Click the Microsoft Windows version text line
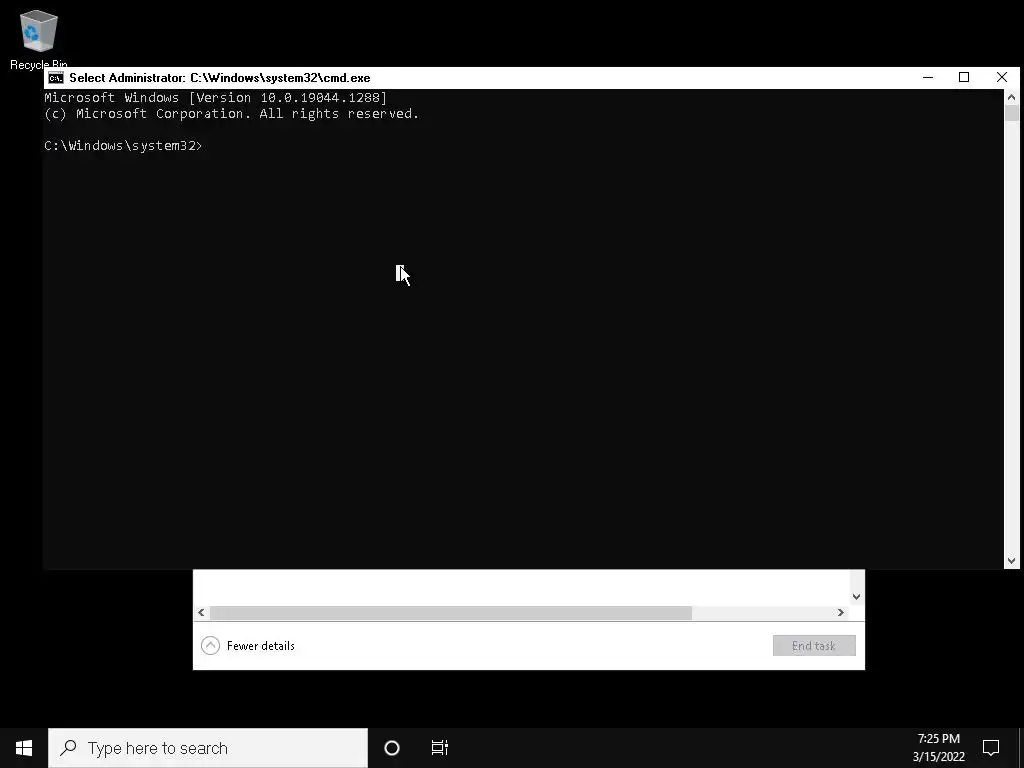Image resolution: width=1024 pixels, height=768 pixels. [216, 98]
